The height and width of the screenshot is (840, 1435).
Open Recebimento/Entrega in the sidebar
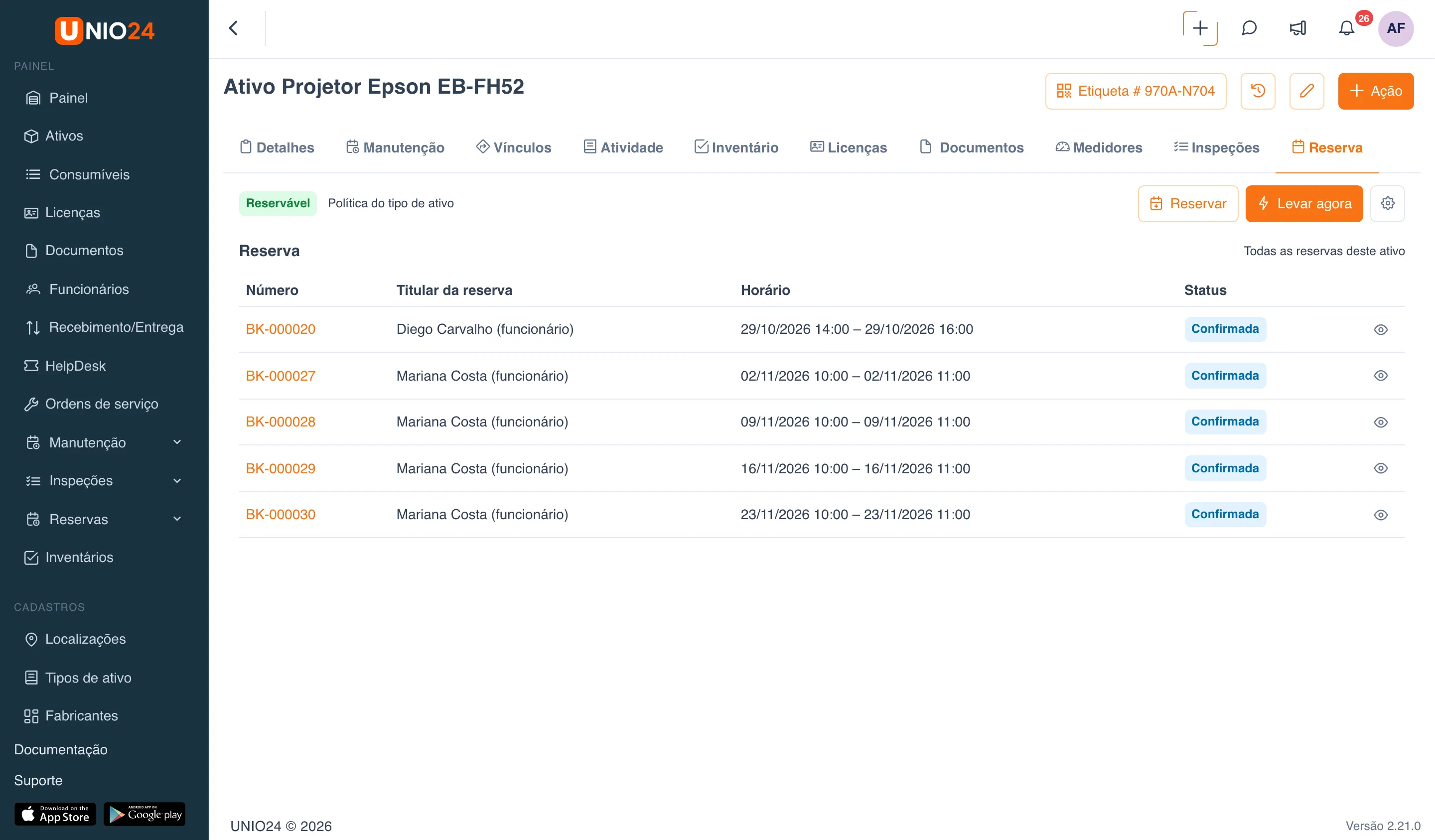coord(104,327)
